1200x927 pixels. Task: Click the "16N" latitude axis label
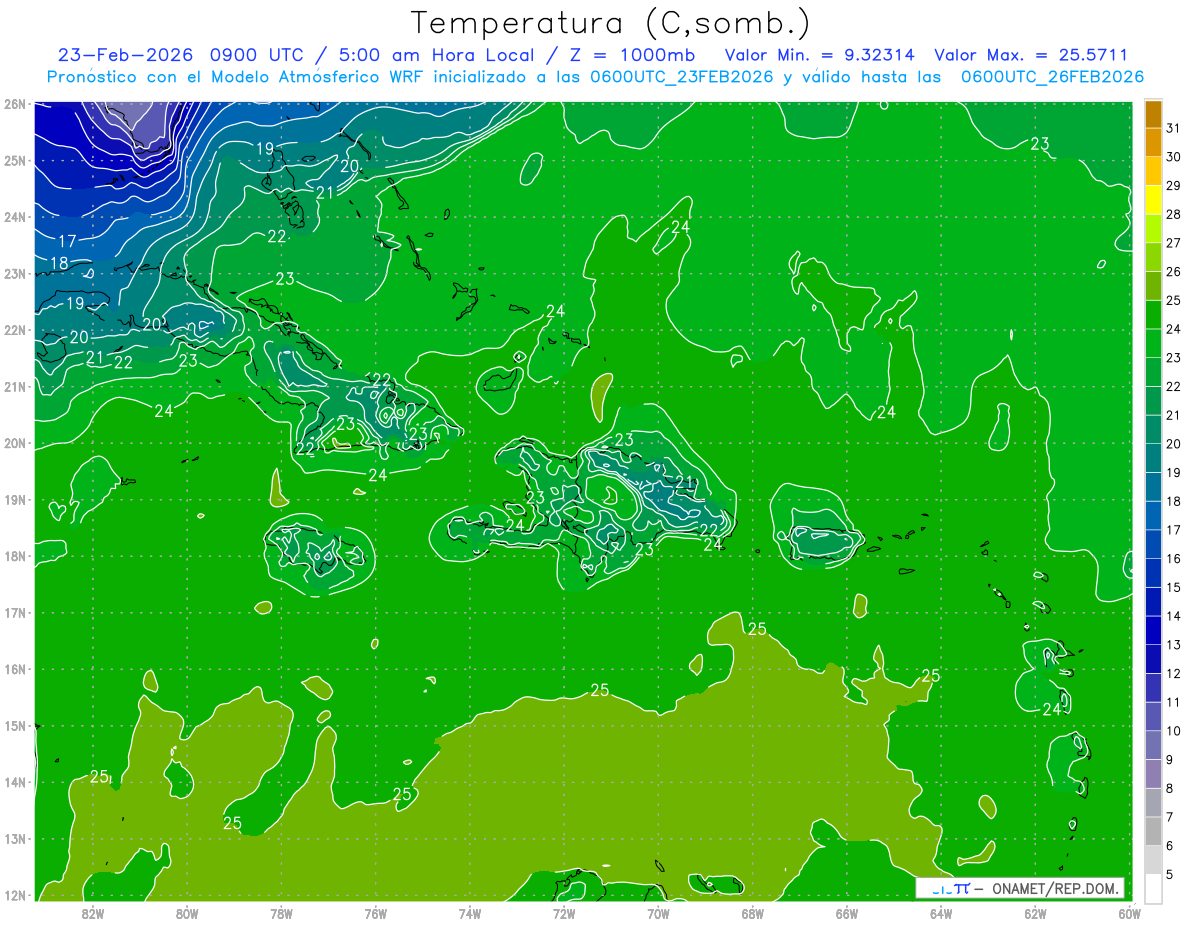pyautogui.click(x=14, y=669)
